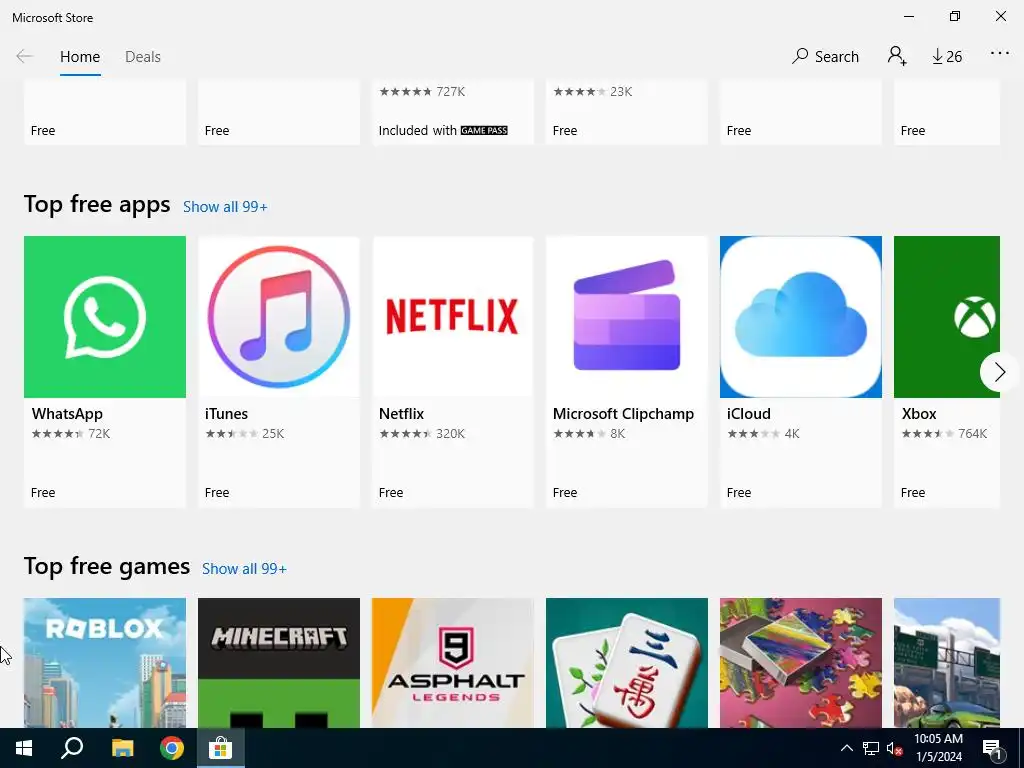The height and width of the screenshot is (768, 1024).
Task: Open the account sign-in icon
Action: (897, 56)
